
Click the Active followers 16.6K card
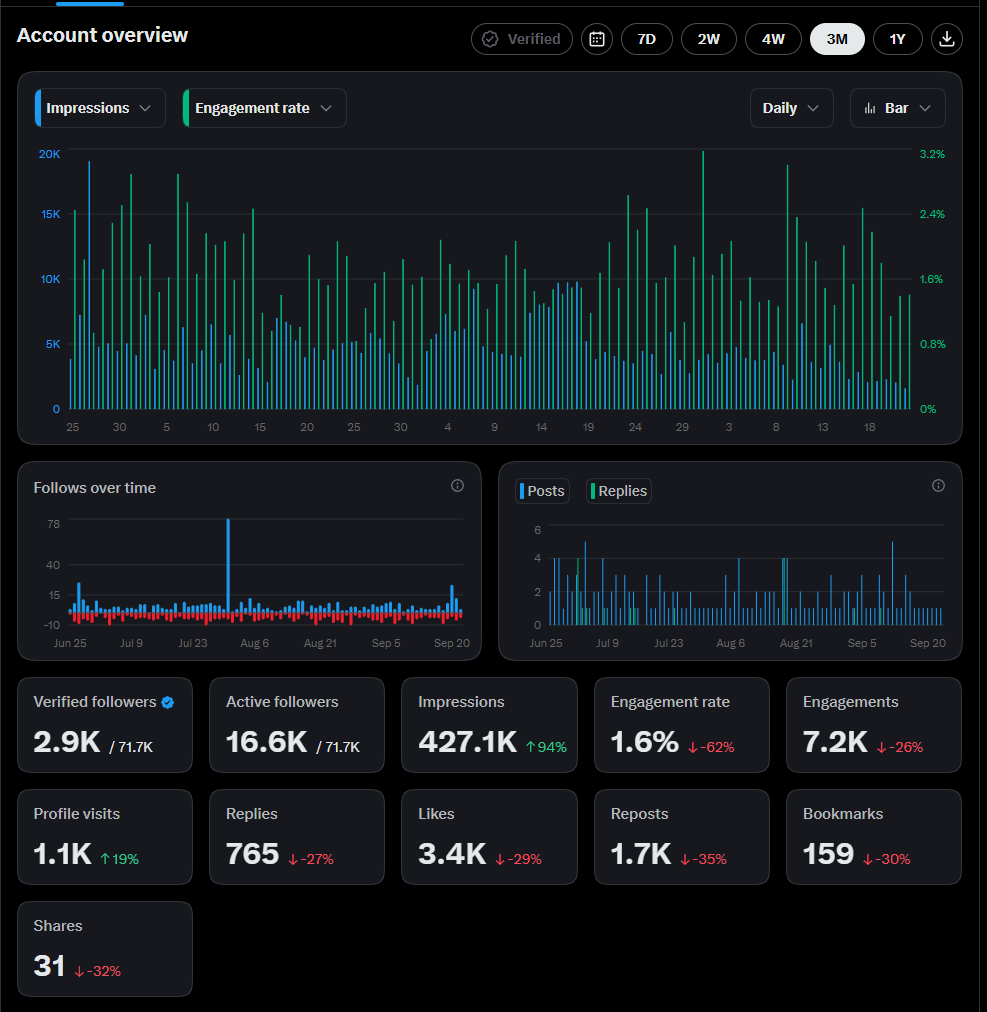coord(297,725)
